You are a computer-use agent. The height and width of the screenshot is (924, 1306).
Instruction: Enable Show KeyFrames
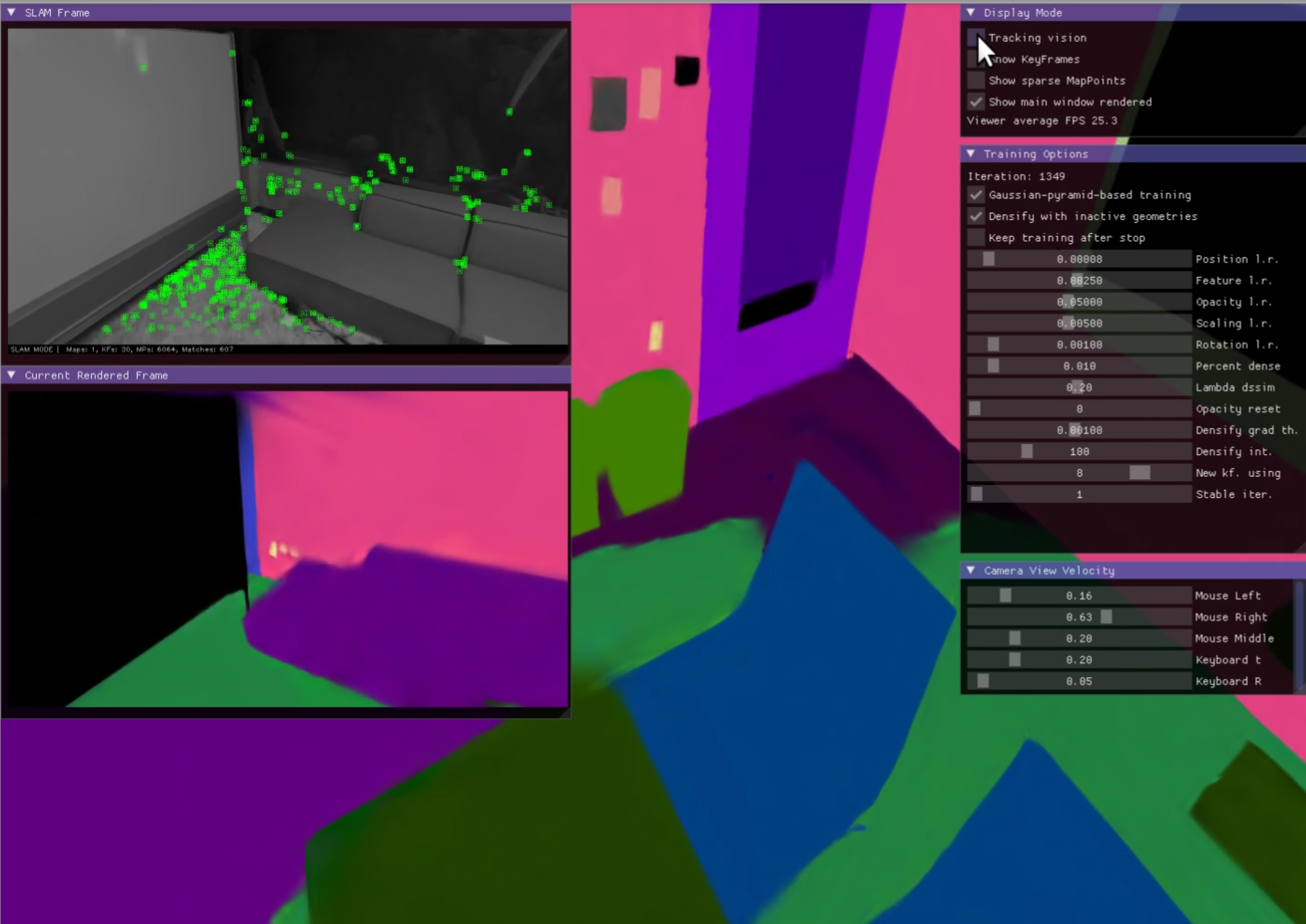(976, 59)
